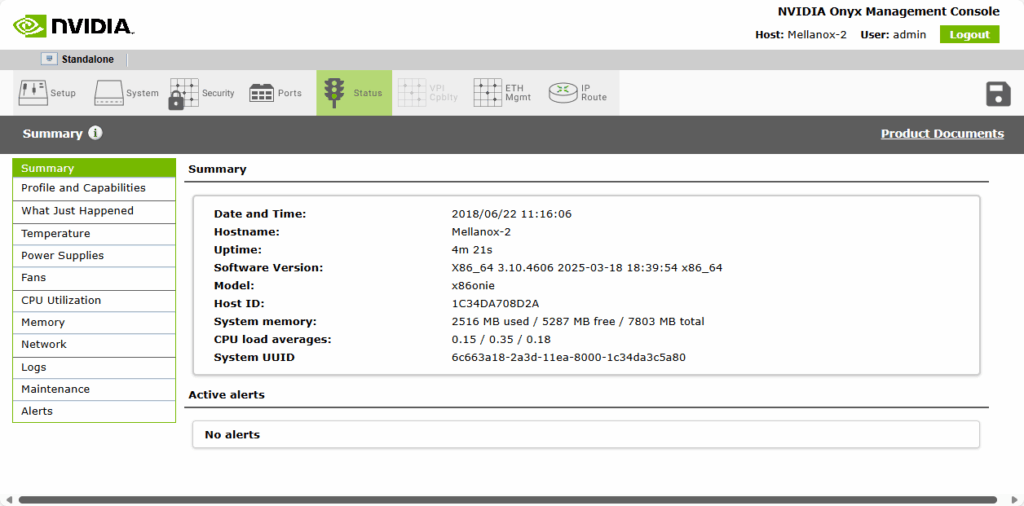Select the Status traffic light icon
This screenshot has height=506, width=1024.
(x=334, y=93)
